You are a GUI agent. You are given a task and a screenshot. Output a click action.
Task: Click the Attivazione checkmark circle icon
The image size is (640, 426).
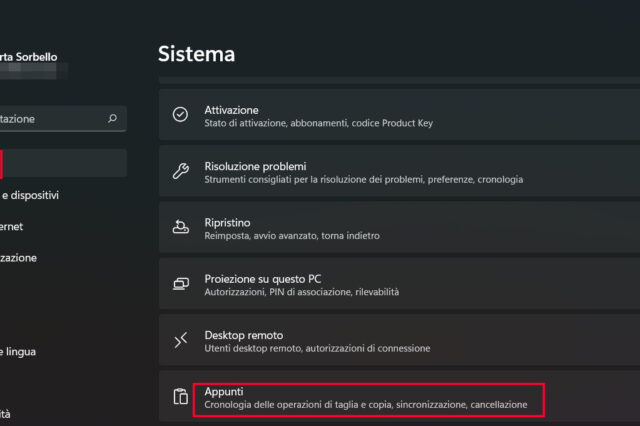tap(180, 115)
